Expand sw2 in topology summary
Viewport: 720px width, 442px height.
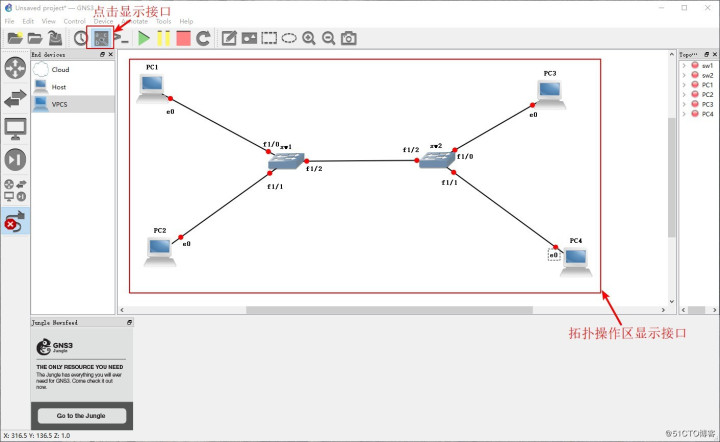click(684, 75)
